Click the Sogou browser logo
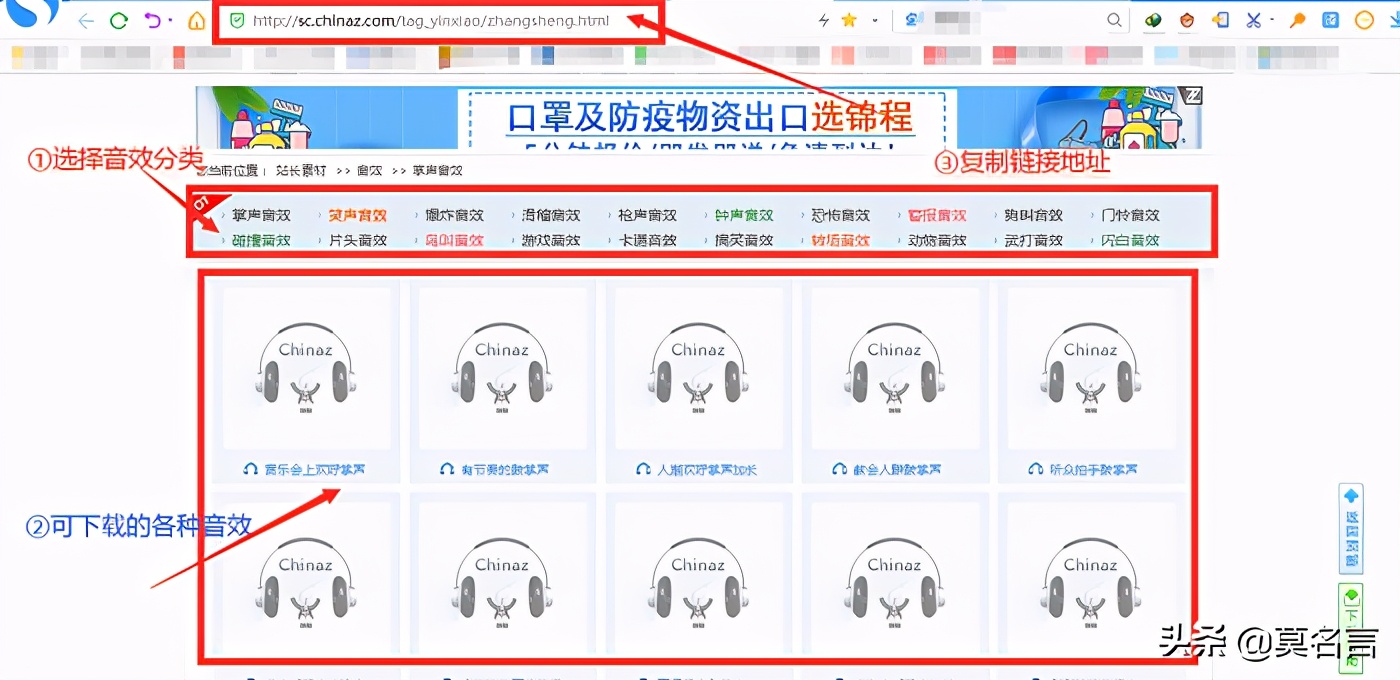1400x680 pixels. pos(30,14)
